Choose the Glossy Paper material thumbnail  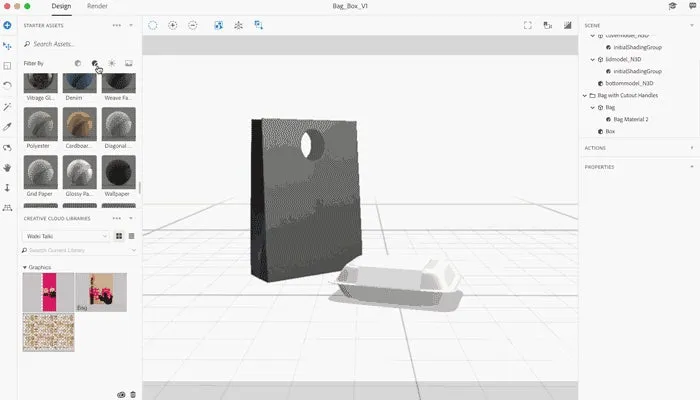[79, 172]
